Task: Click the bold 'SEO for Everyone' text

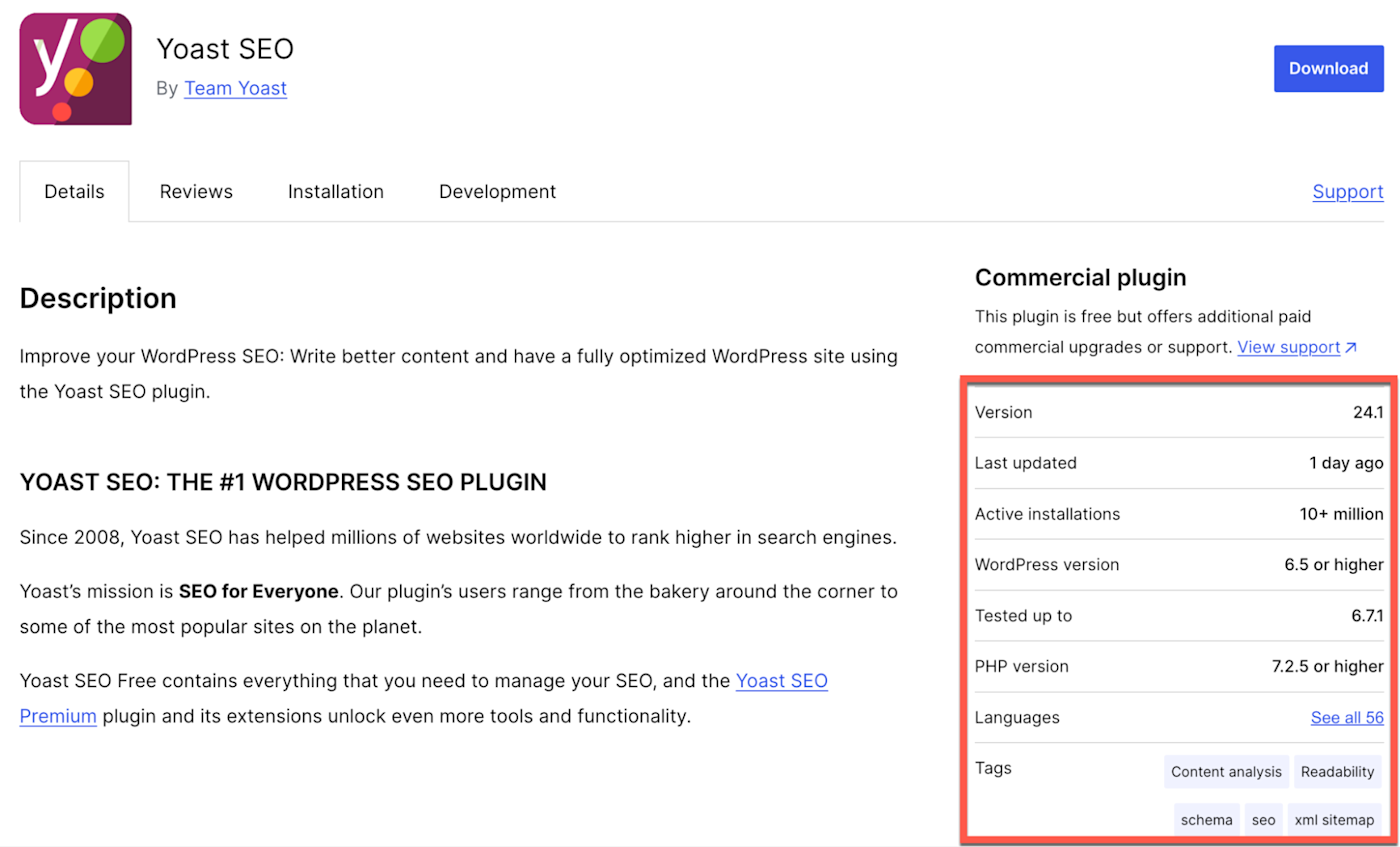Action: (258, 591)
